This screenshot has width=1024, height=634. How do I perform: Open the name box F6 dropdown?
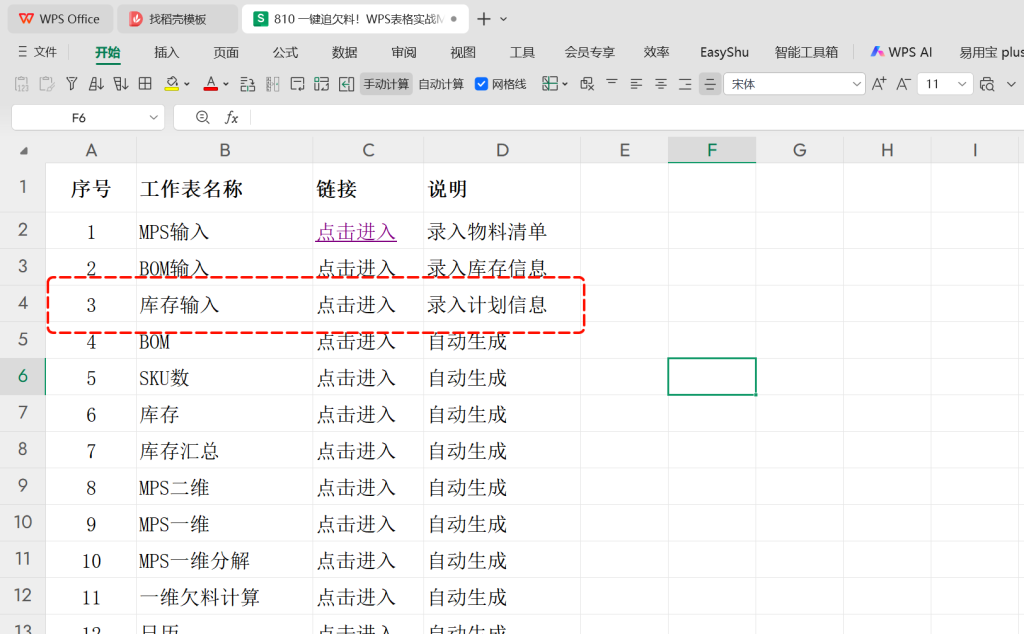(153, 118)
